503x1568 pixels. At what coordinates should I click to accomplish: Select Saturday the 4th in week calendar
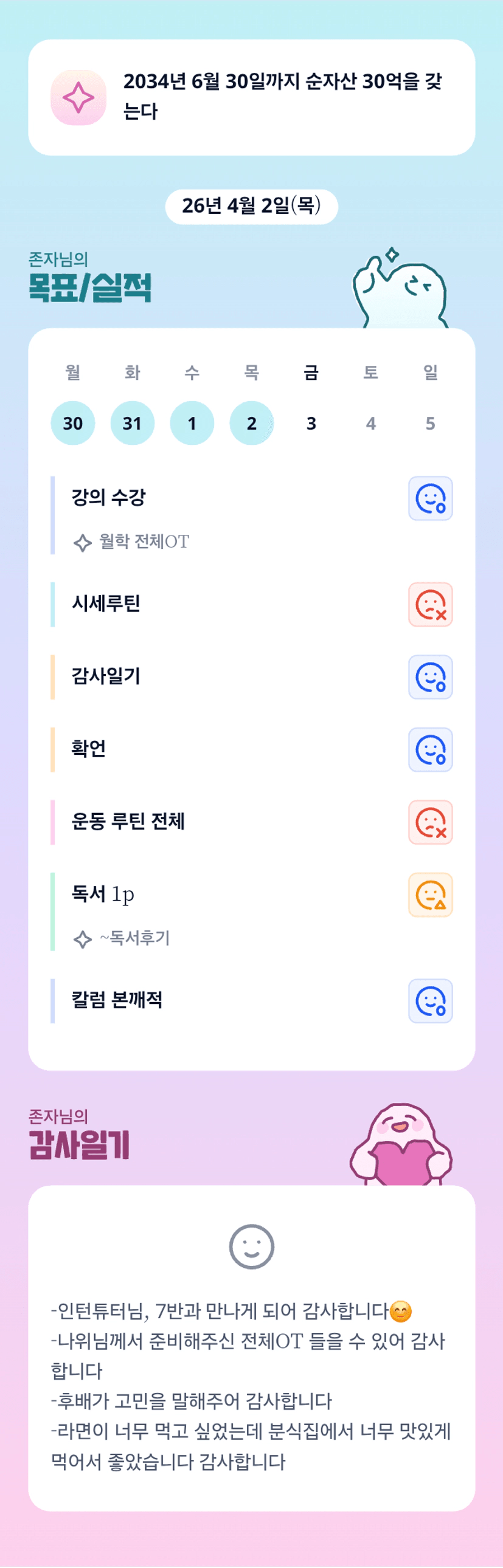point(371,423)
